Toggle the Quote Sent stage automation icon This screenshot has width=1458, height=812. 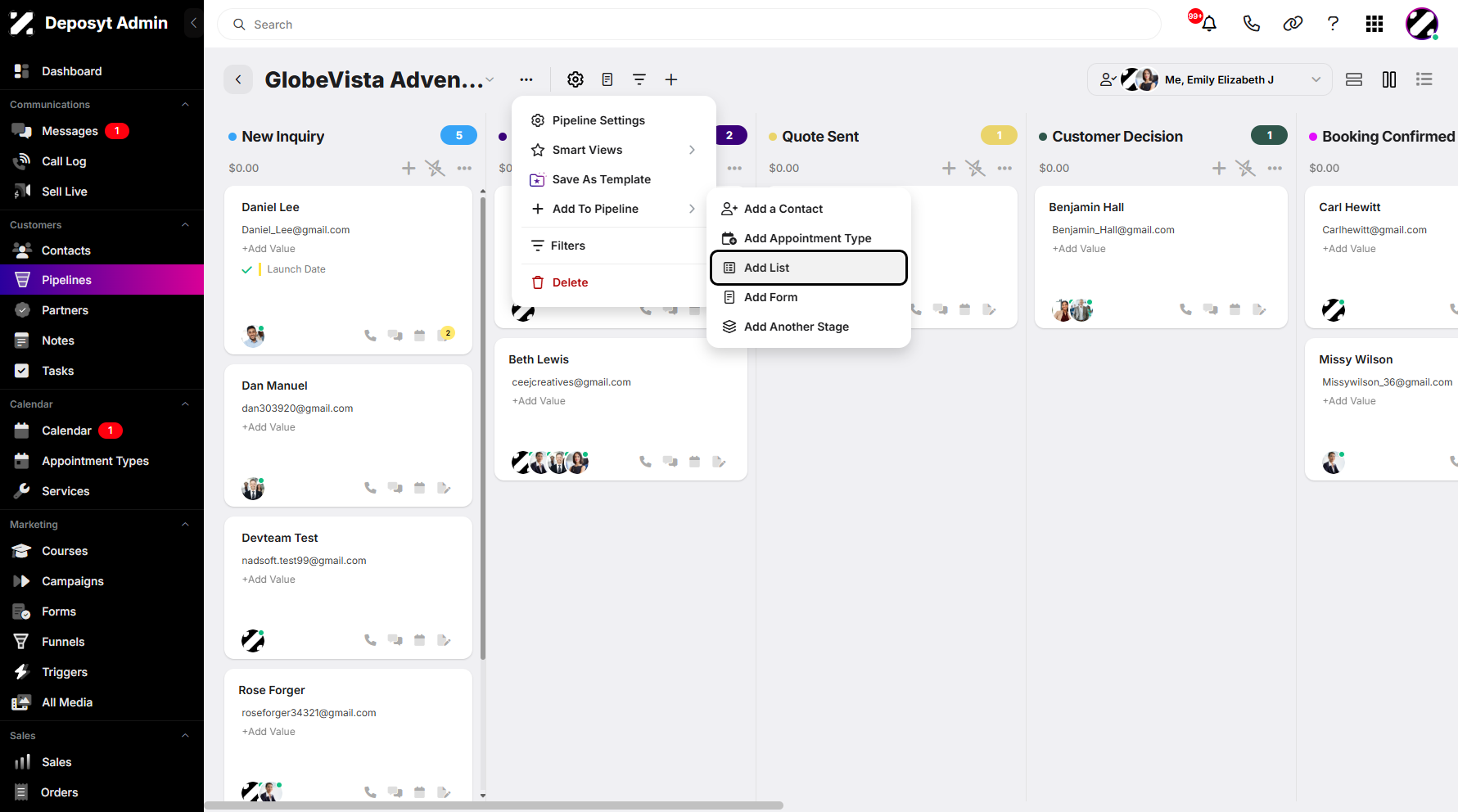click(x=975, y=168)
